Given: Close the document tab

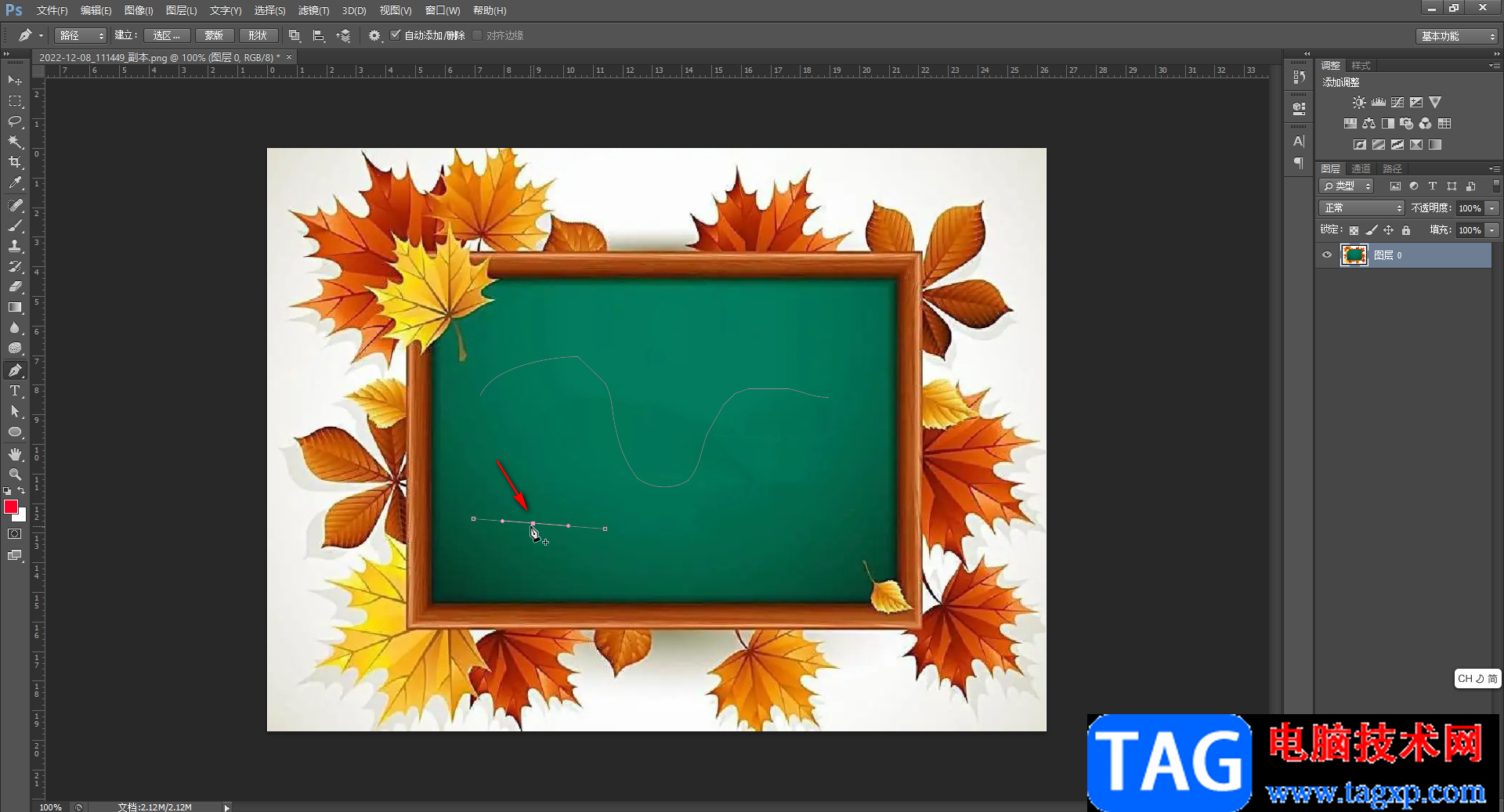Looking at the screenshot, I should tap(289, 57).
